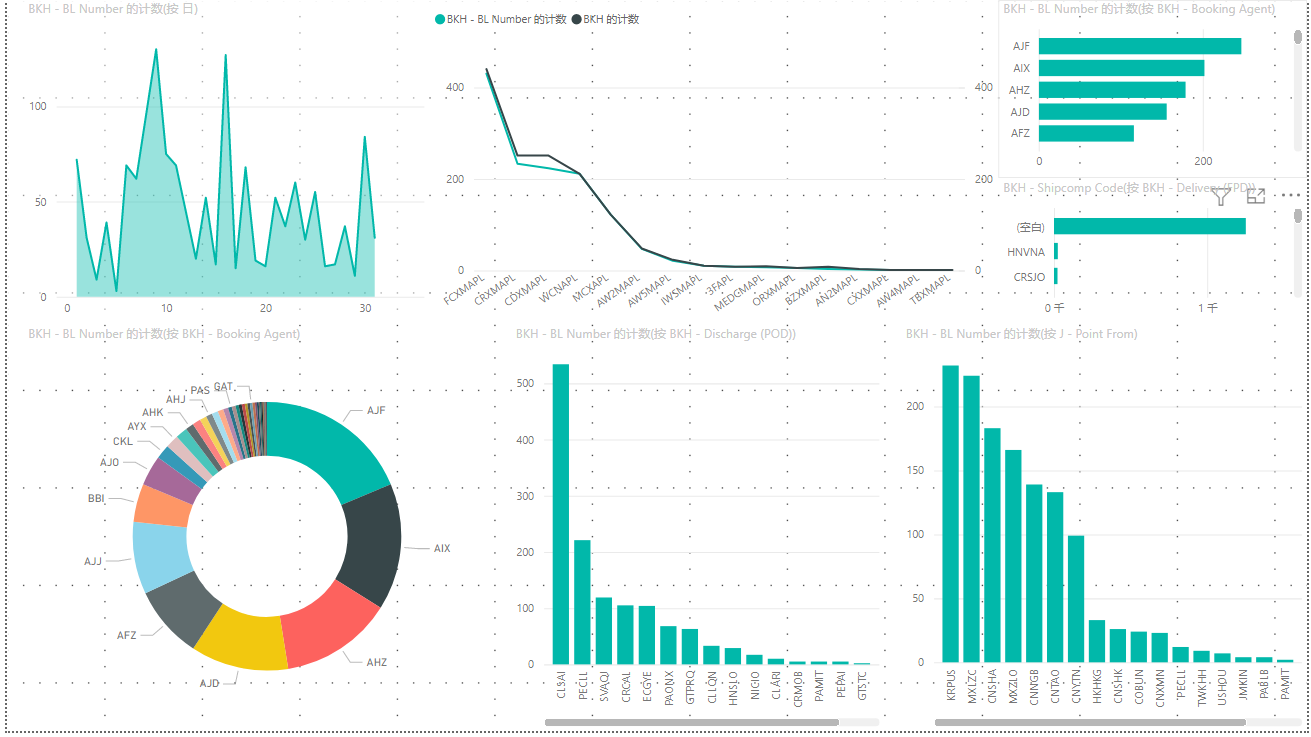Viewport: 1311px width, 737px height.
Task: Click the KRPUS bar in Point From chart
Action: pos(950,514)
